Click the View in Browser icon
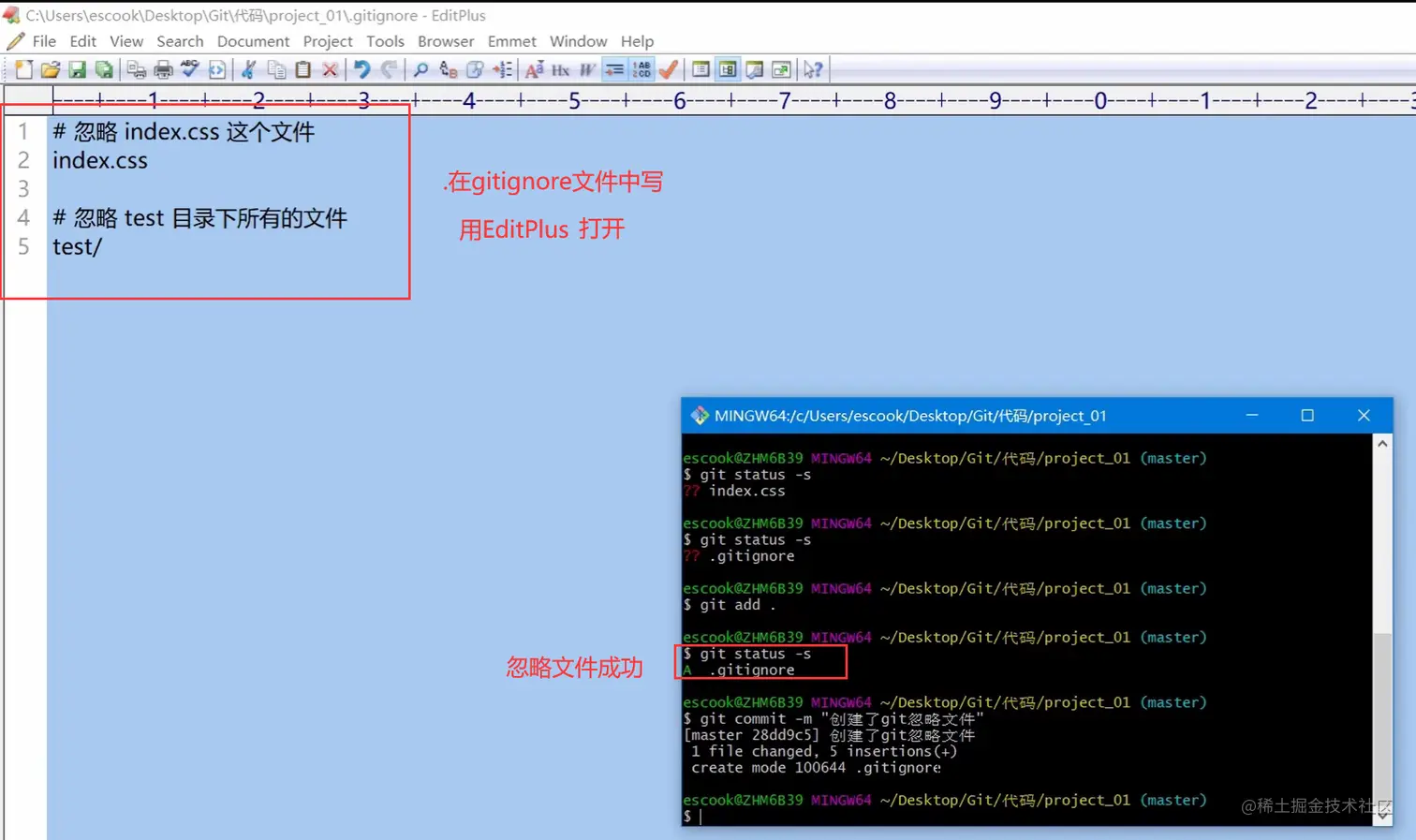Viewport: 1416px width, 840px height. coord(216,69)
